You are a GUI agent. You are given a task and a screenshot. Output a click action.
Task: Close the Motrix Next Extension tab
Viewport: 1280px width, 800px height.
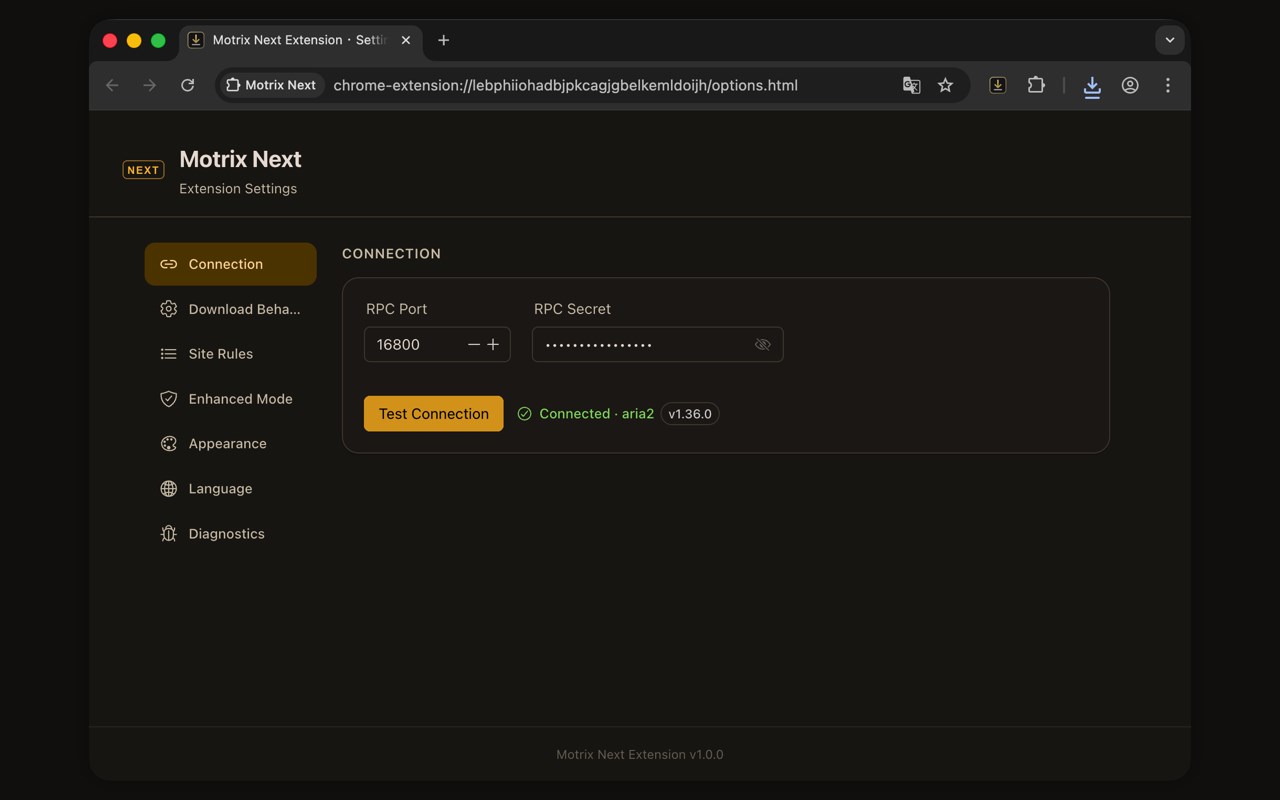tap(405, 40)
